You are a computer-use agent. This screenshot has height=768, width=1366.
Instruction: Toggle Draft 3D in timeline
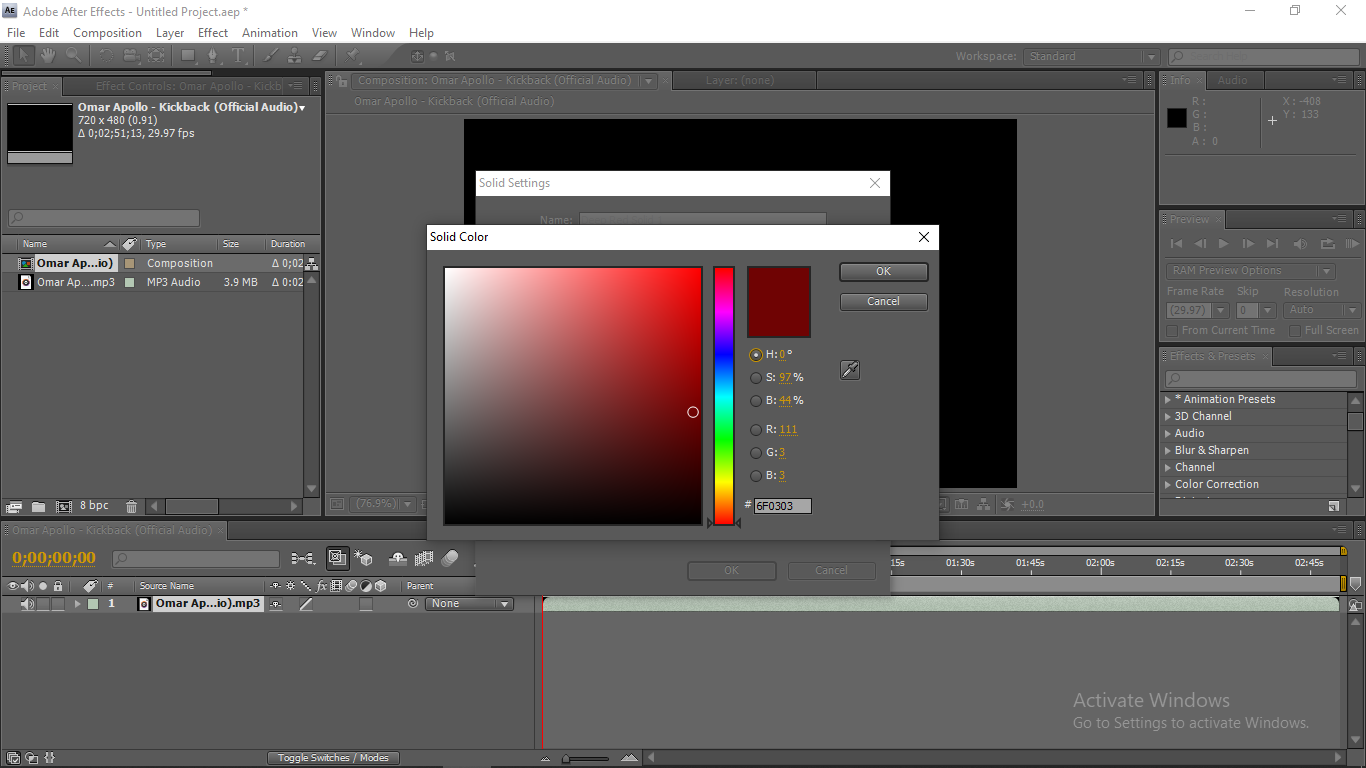coord(364,559)
